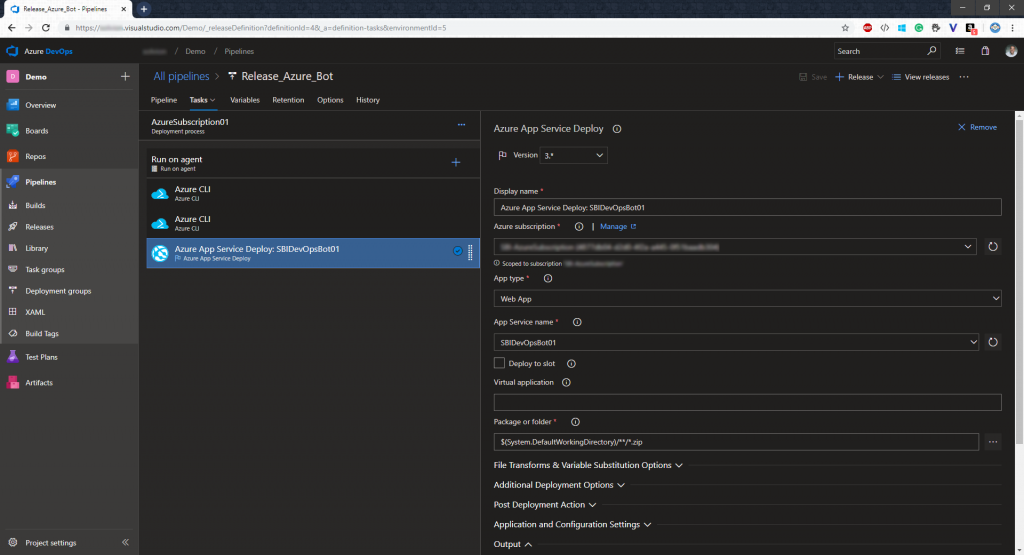Remove the Azure App Service Deploy task
Screen dimensions: 1024x555
click(x=977, y=127)
